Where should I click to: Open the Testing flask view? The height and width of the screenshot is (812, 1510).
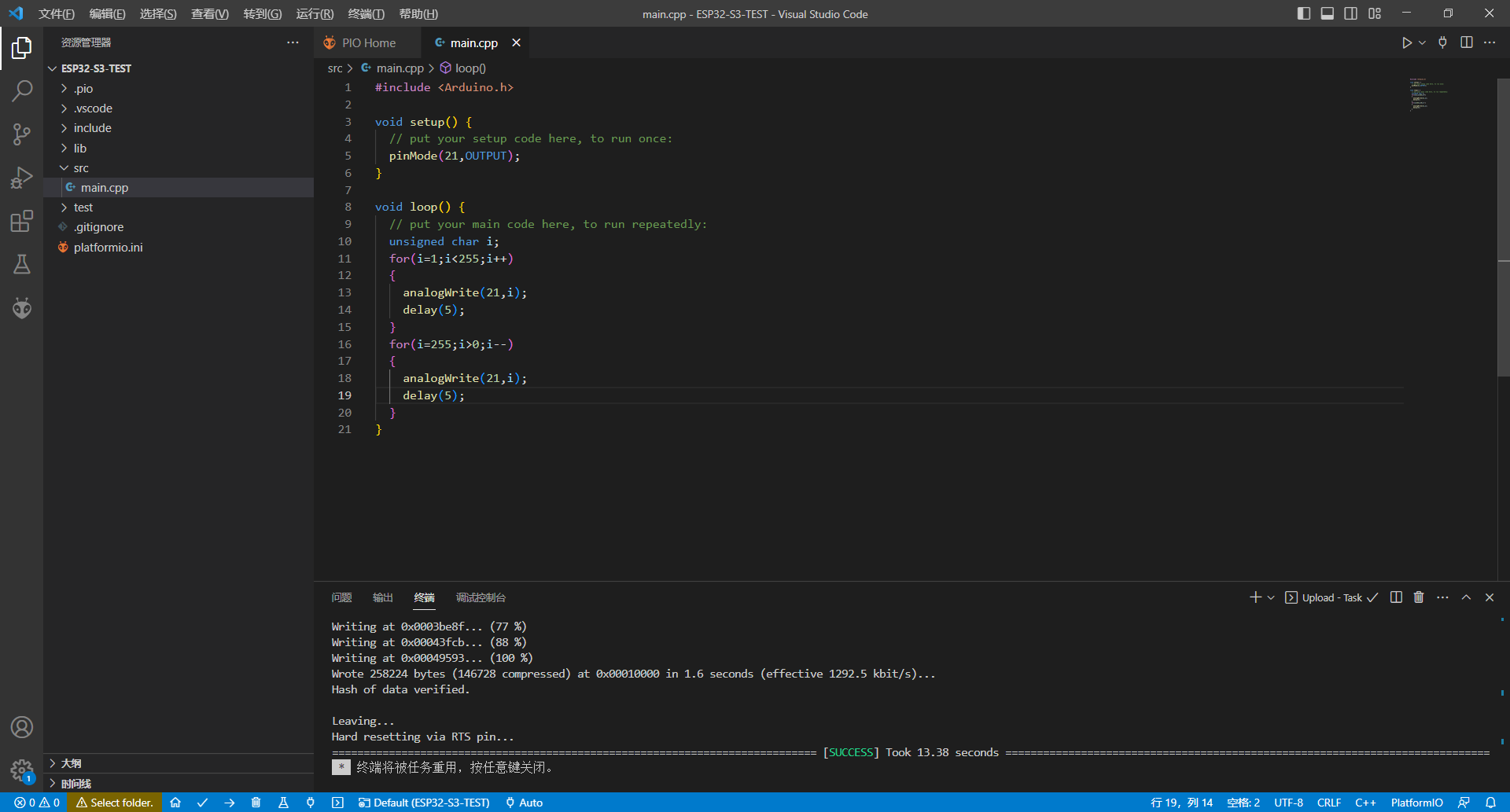pos(22,264)
